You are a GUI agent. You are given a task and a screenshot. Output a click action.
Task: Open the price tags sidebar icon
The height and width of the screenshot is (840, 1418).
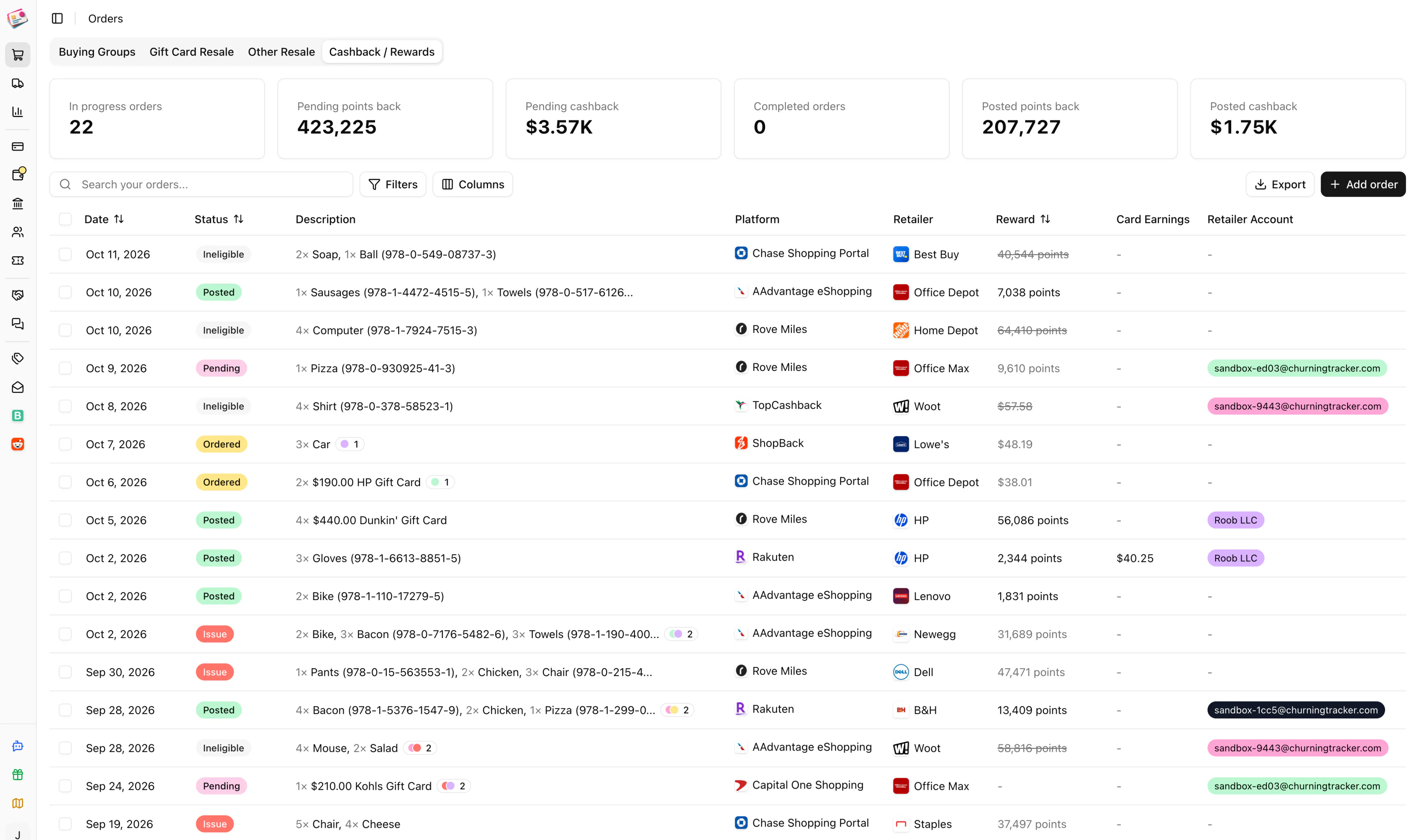click(x=18, y=358)
